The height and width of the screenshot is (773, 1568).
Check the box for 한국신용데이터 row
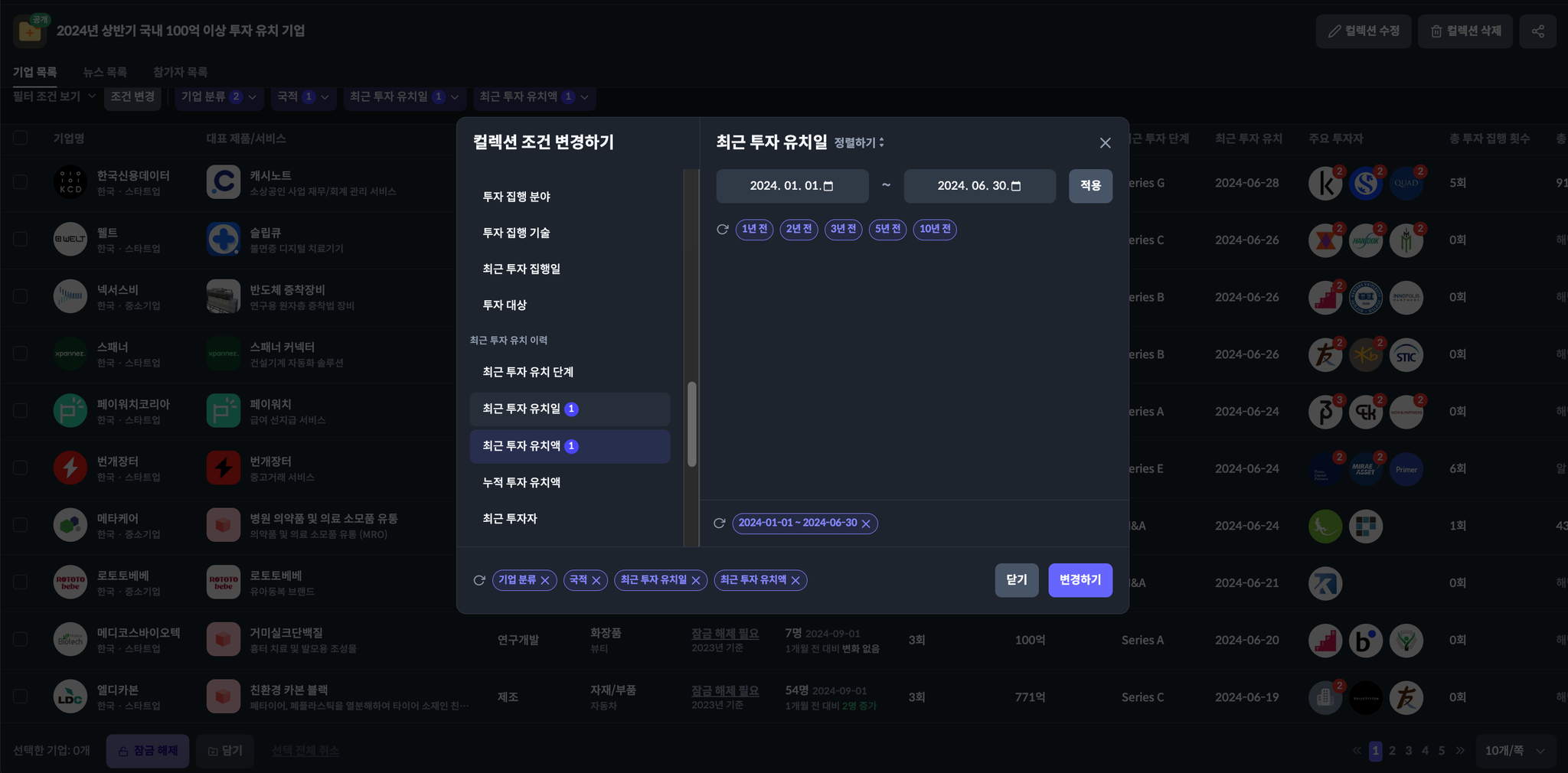click(x=21, y=182)
